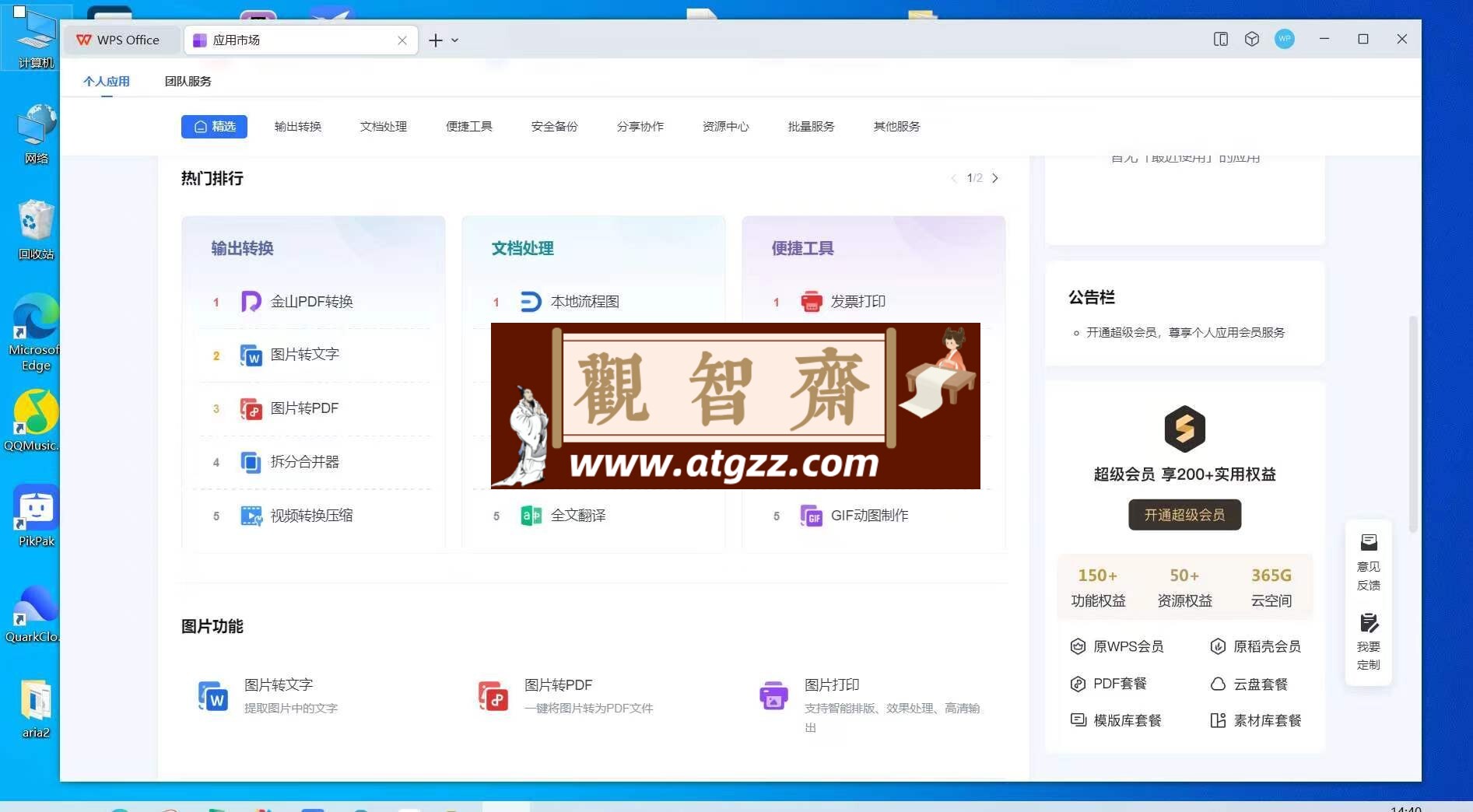Image resolution: width=1473 pixels, height=812 pixels.
Task: Close the 应用市场 tab
Action: [402, 40]
